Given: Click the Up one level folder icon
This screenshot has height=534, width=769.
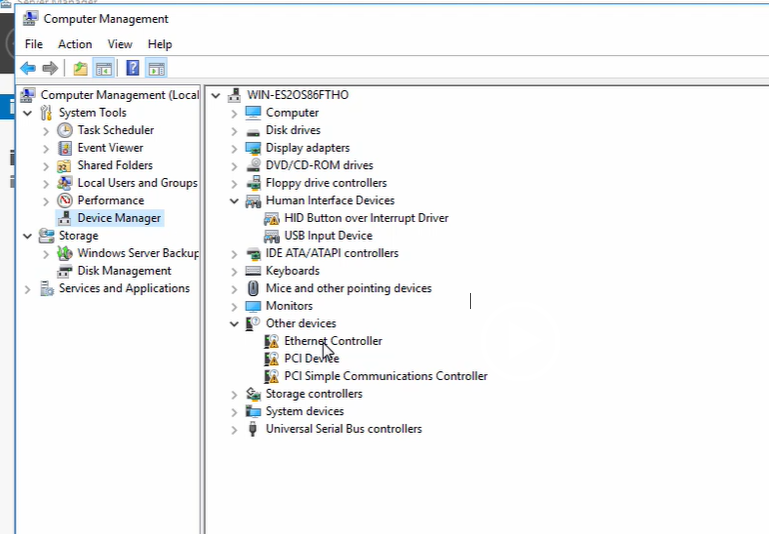Looking at the screenshot, I should [x=80, y=68].
